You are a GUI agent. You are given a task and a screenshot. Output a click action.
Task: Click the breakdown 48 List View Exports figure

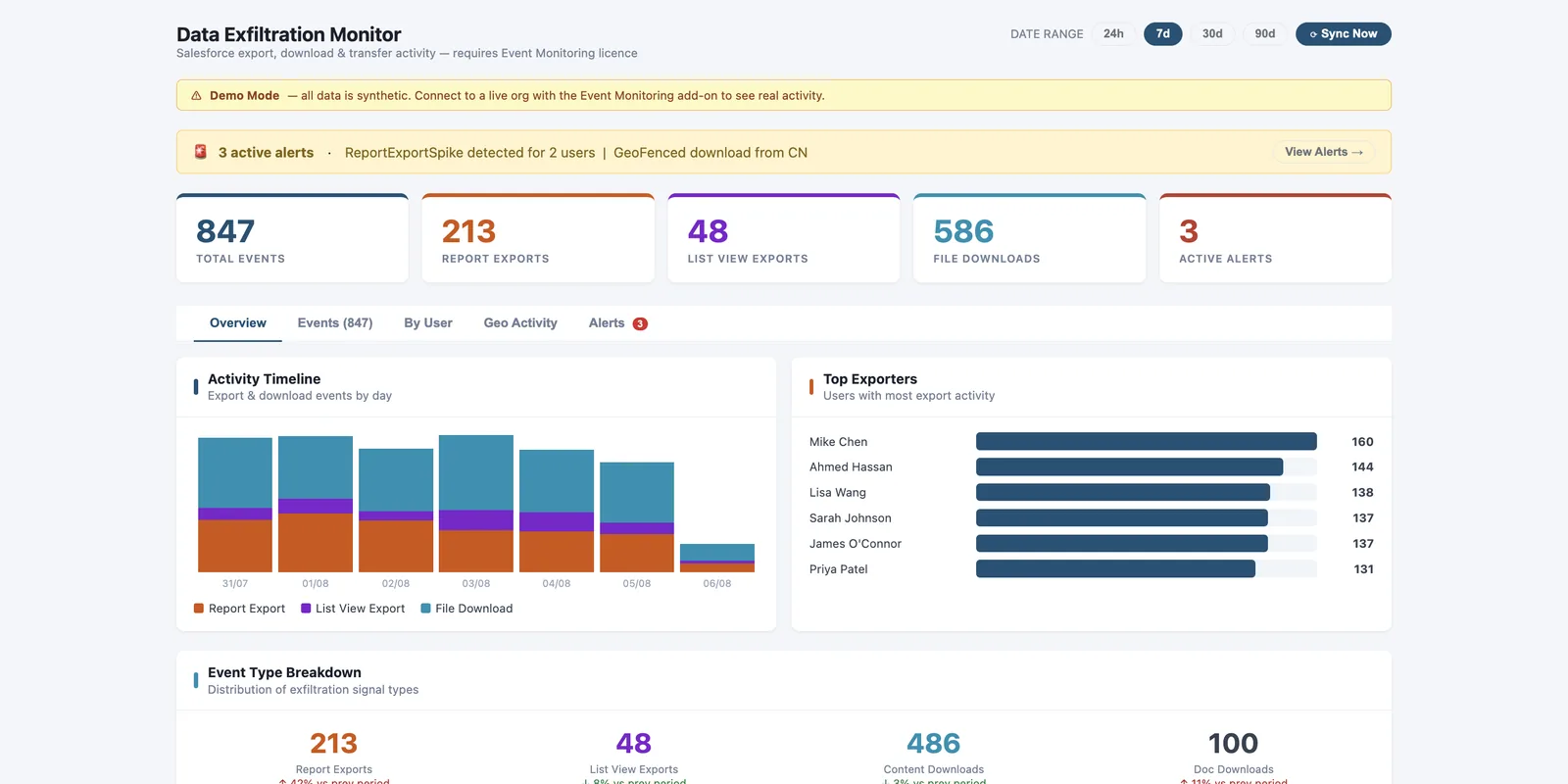[633, 744]
